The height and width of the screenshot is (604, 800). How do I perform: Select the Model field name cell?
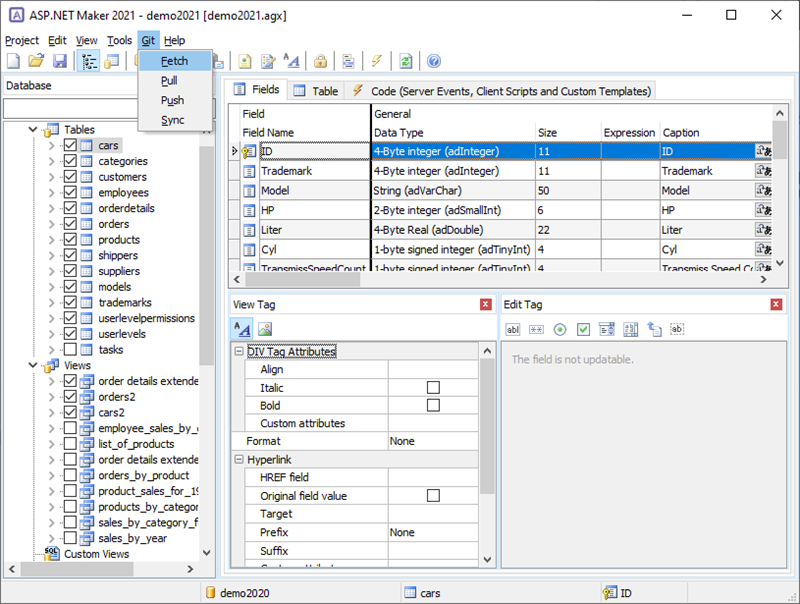315,190
